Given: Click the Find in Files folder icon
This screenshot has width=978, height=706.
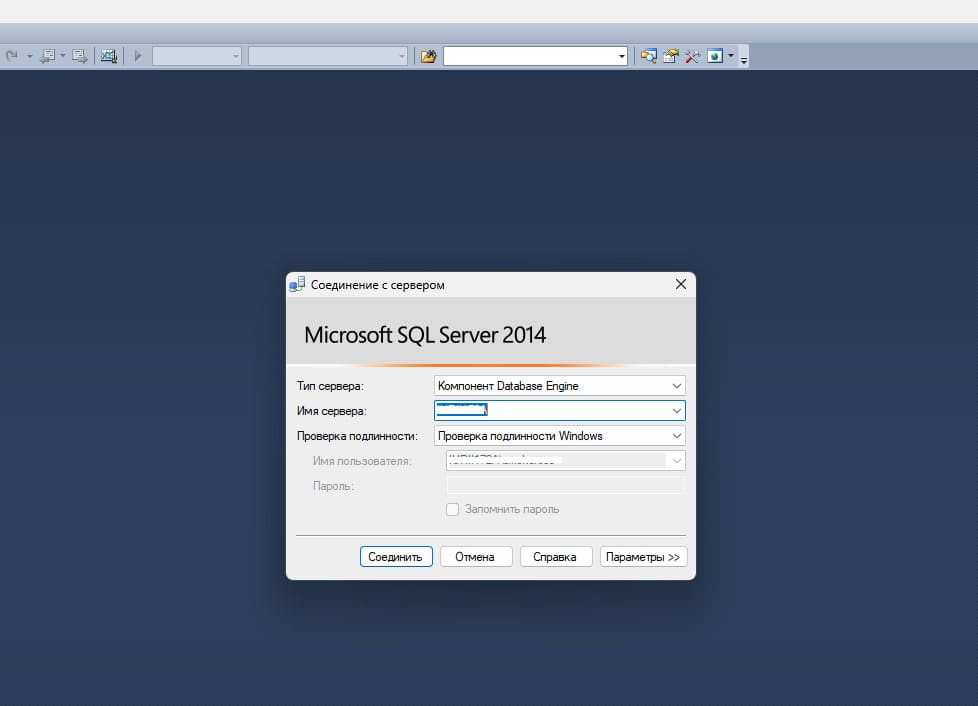Looking at the screenshot, I should [428, 57].
